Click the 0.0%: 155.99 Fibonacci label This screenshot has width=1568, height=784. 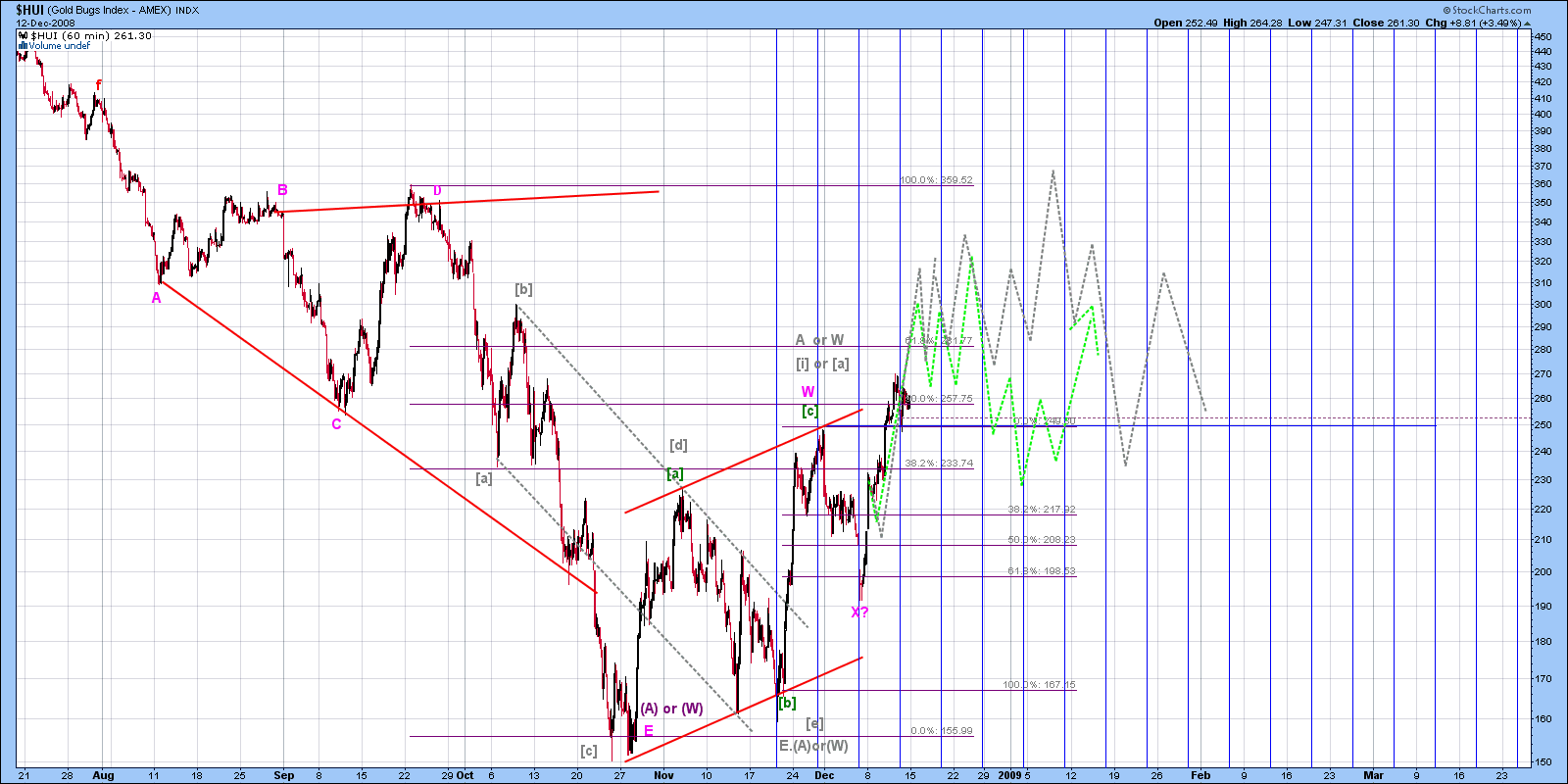[942, 731]
